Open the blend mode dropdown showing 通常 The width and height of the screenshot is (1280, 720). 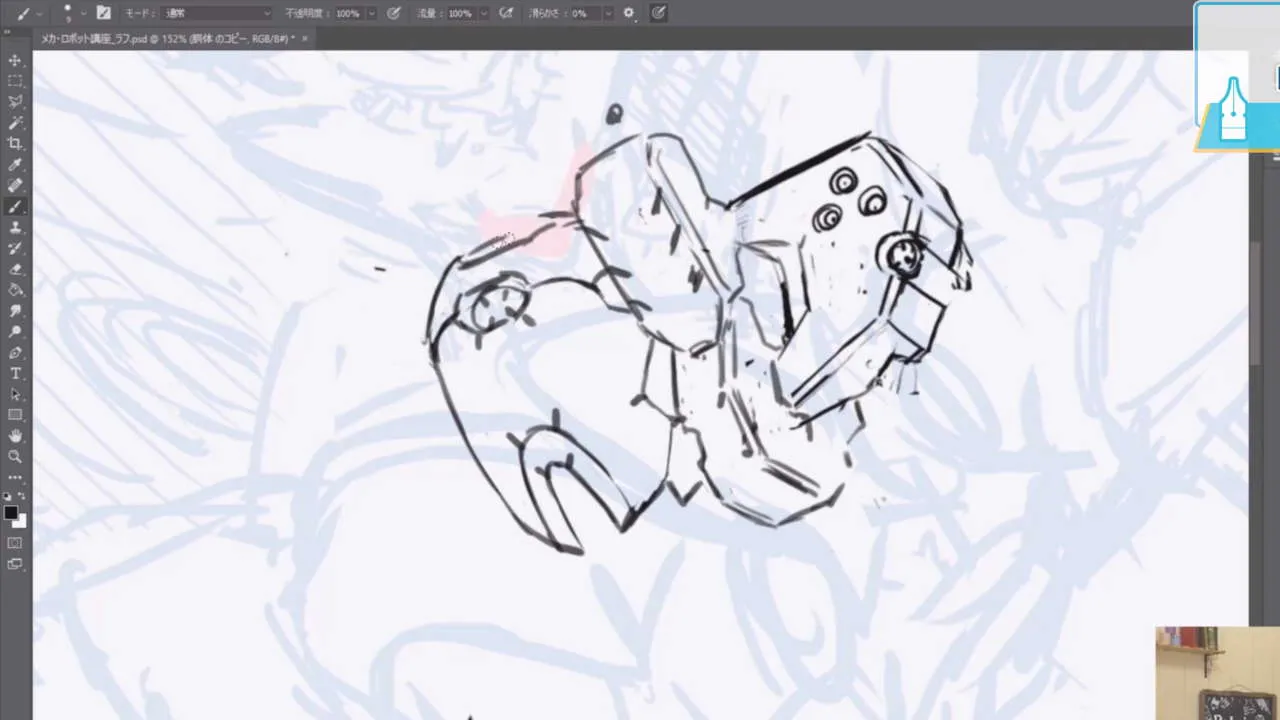point(215,13)
